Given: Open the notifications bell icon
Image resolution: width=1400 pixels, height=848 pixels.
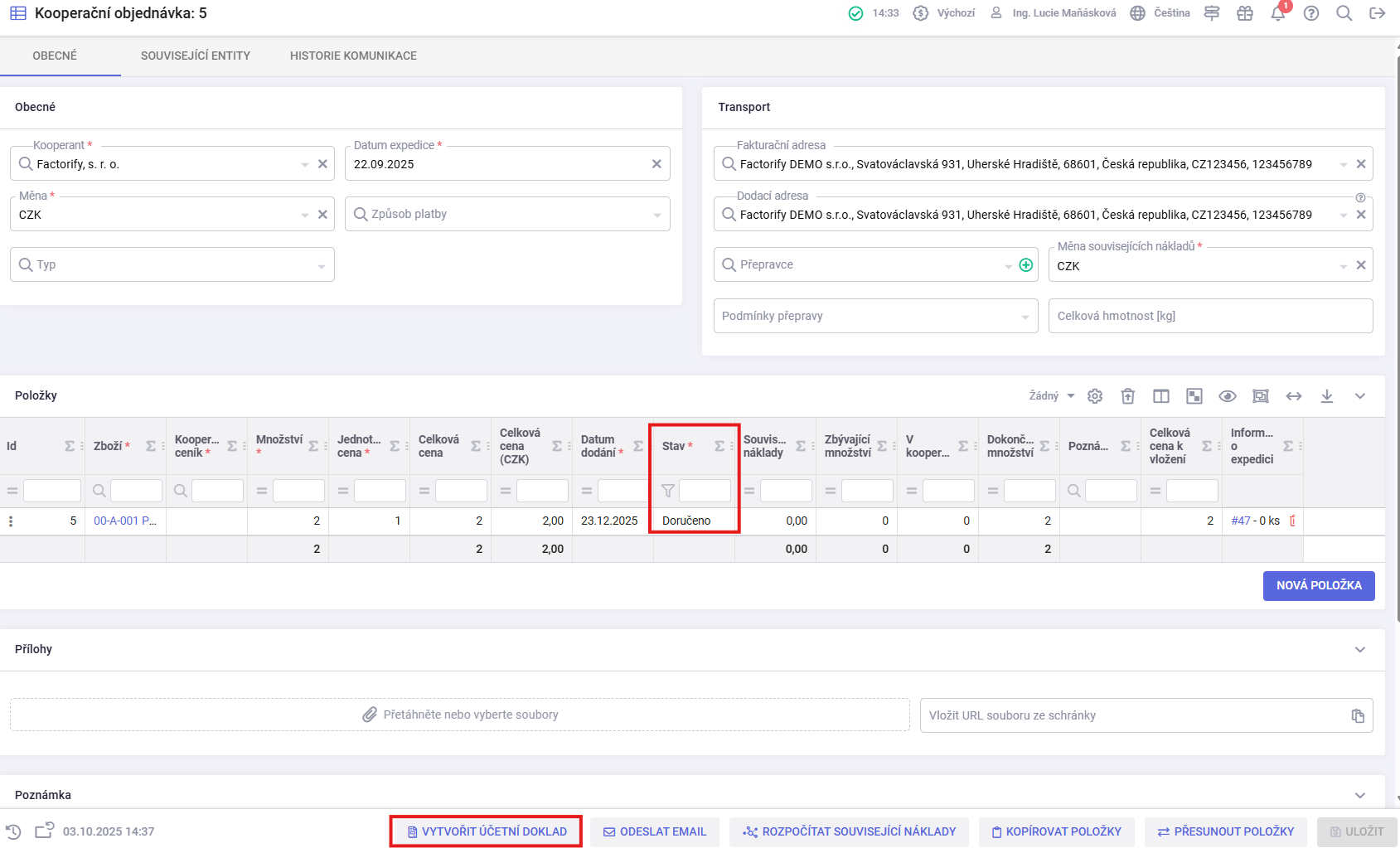Looking at the screenshot, I should click(x=1277, y=14).
